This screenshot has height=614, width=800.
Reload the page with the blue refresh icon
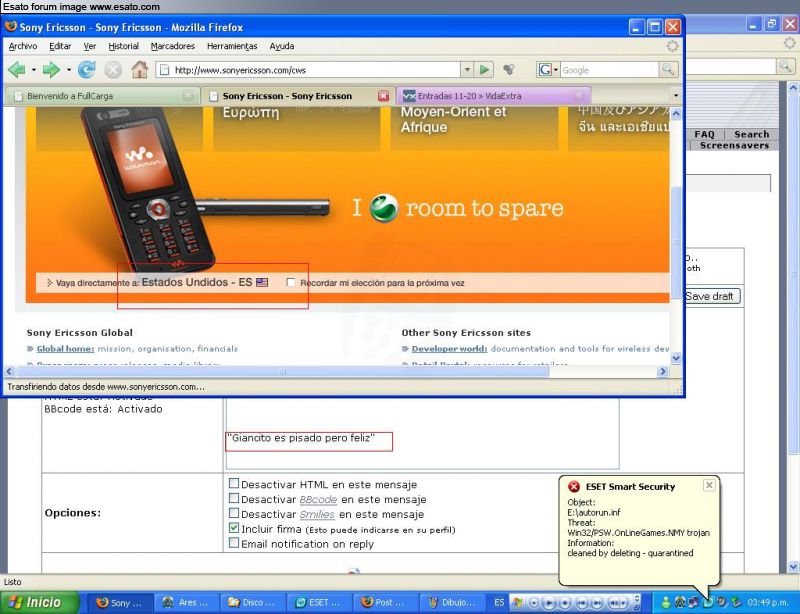87,69
